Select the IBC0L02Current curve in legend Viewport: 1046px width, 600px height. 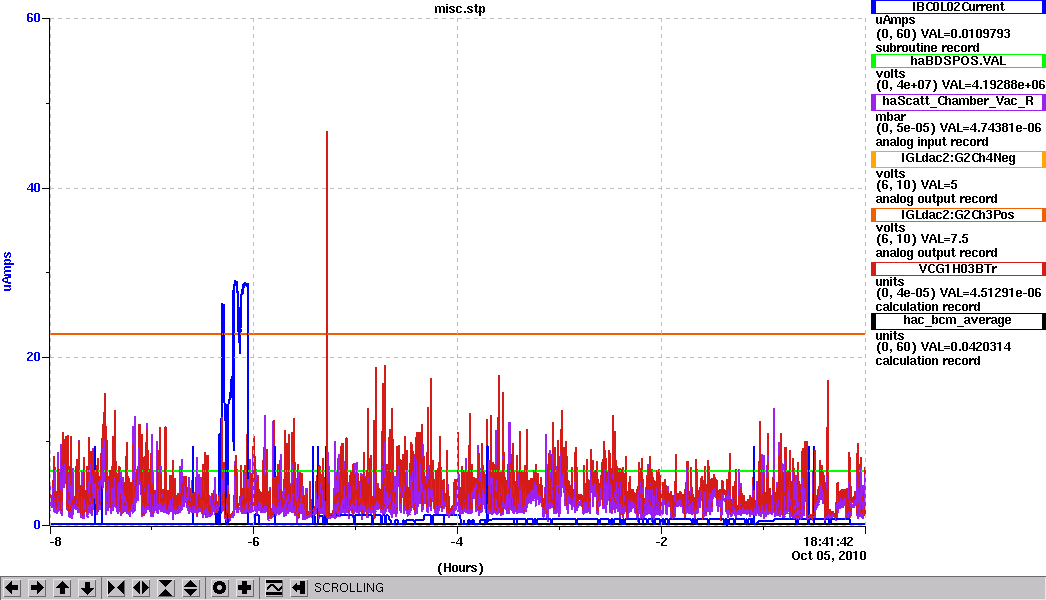958,7
